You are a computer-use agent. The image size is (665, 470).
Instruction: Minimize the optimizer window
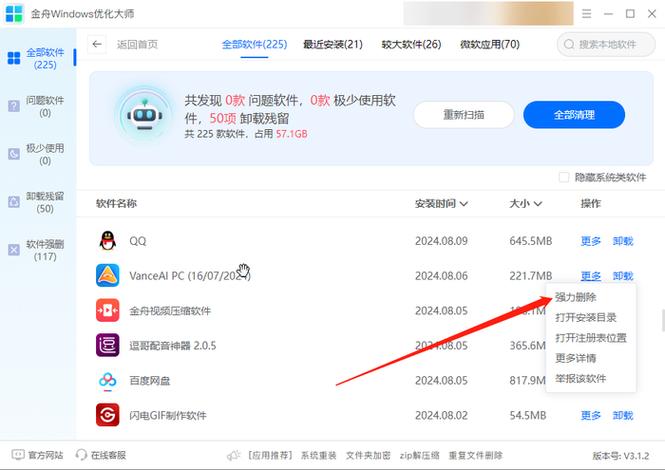(x=609, y=14)
